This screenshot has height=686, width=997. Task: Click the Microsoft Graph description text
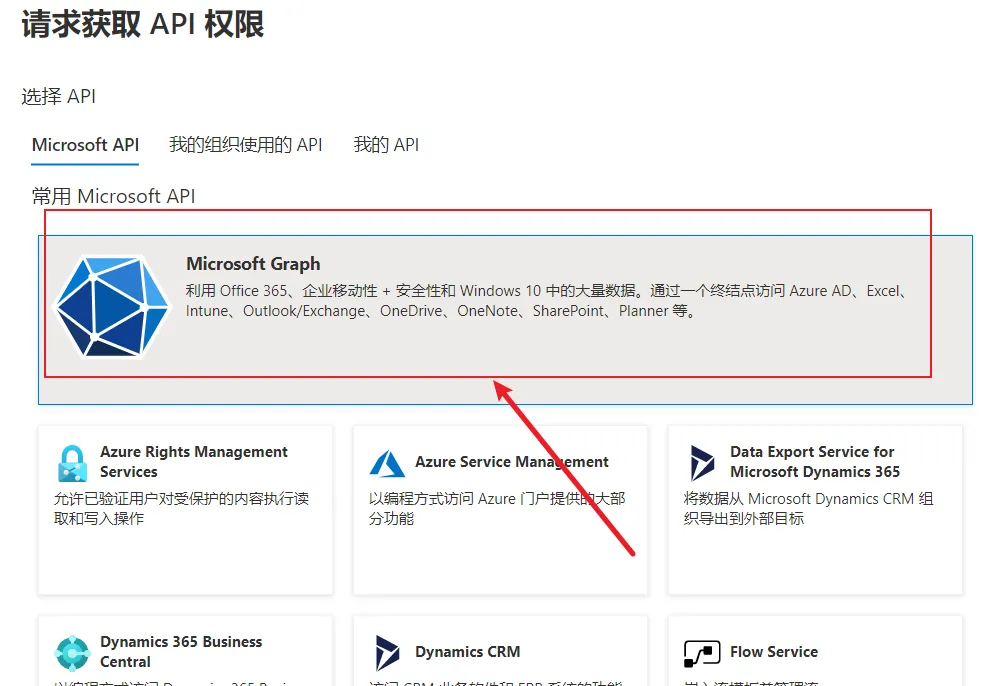click(546, 301)
